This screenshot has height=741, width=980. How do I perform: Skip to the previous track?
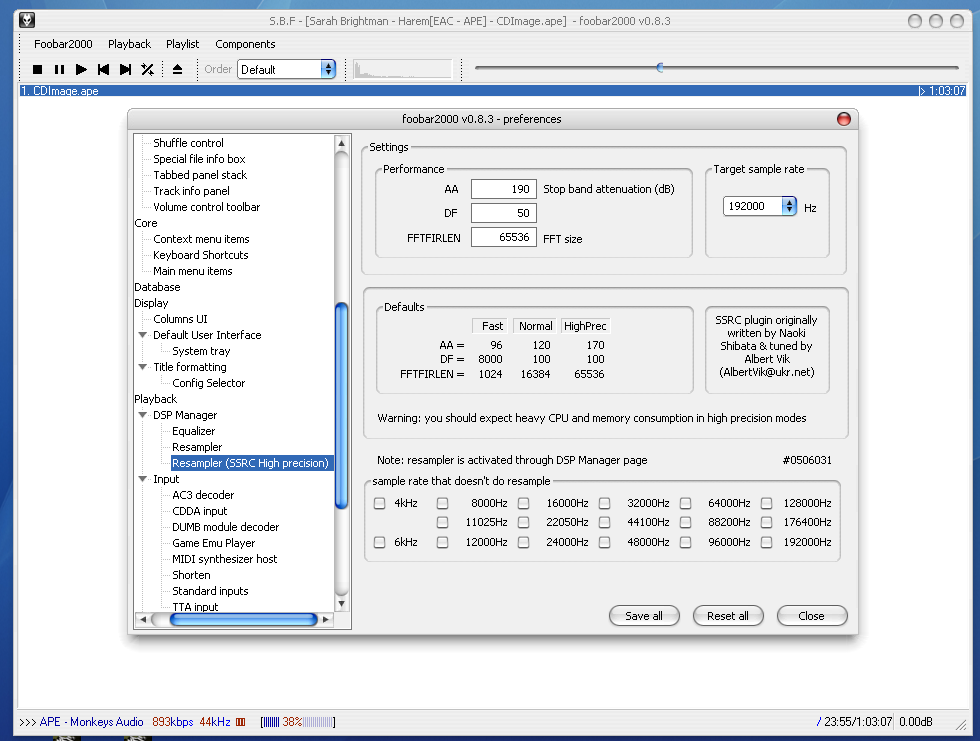[104, 69]
